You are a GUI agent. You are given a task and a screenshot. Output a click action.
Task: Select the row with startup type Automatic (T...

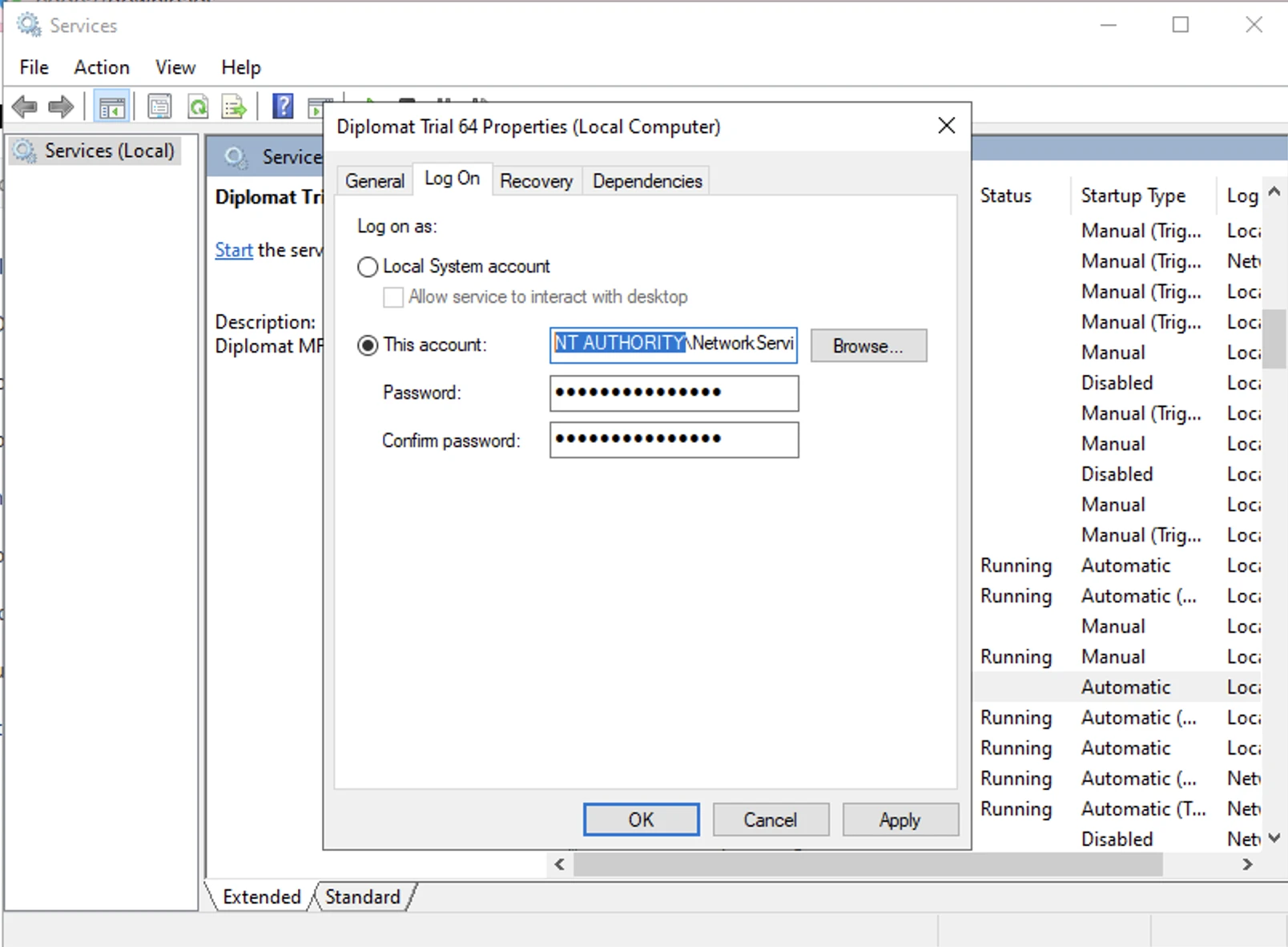pyautogui.click(x=1117, y=808)
